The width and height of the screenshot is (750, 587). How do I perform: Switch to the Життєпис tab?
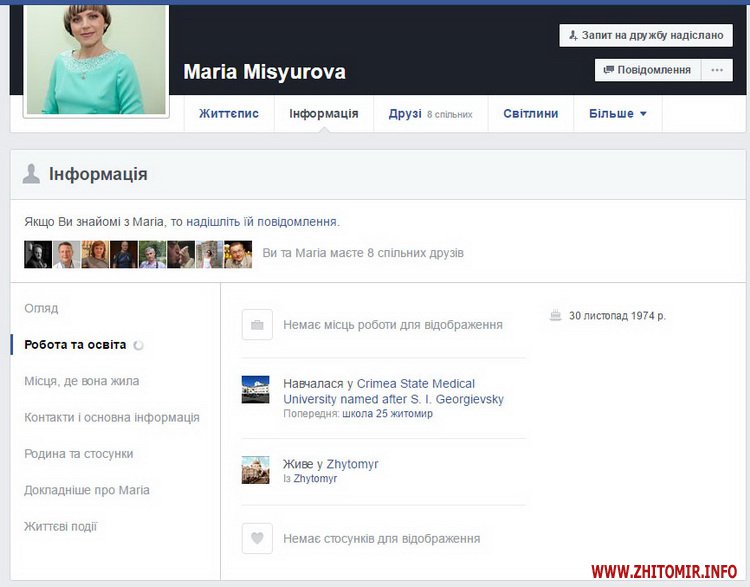229,114
